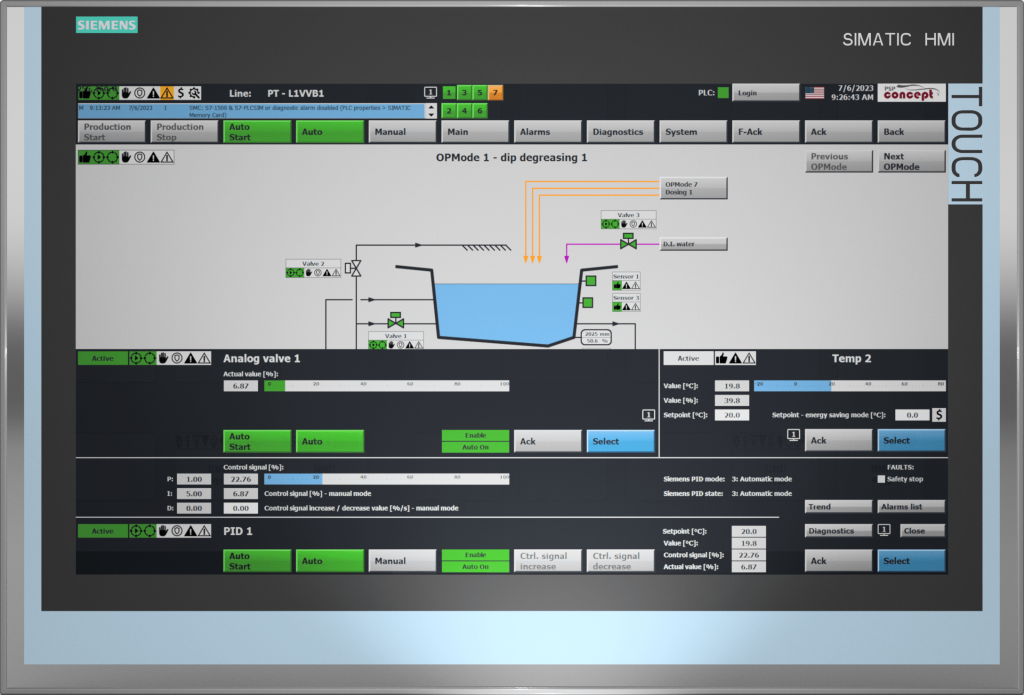Click the D parameter field showing 0.00
1024x695 pixels.
point(194,508)
